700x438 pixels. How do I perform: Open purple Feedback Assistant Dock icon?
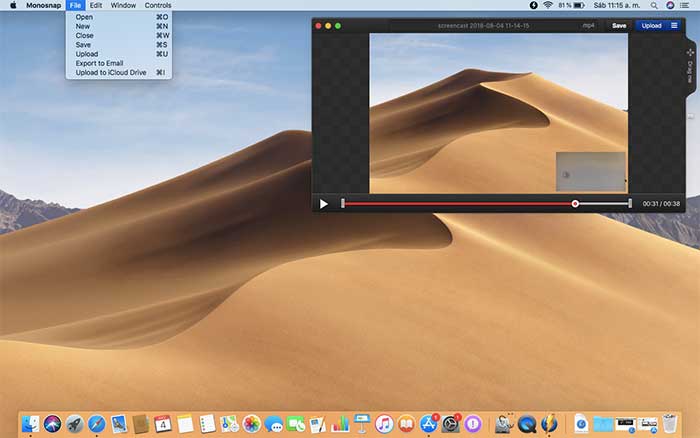pos(473,424)
